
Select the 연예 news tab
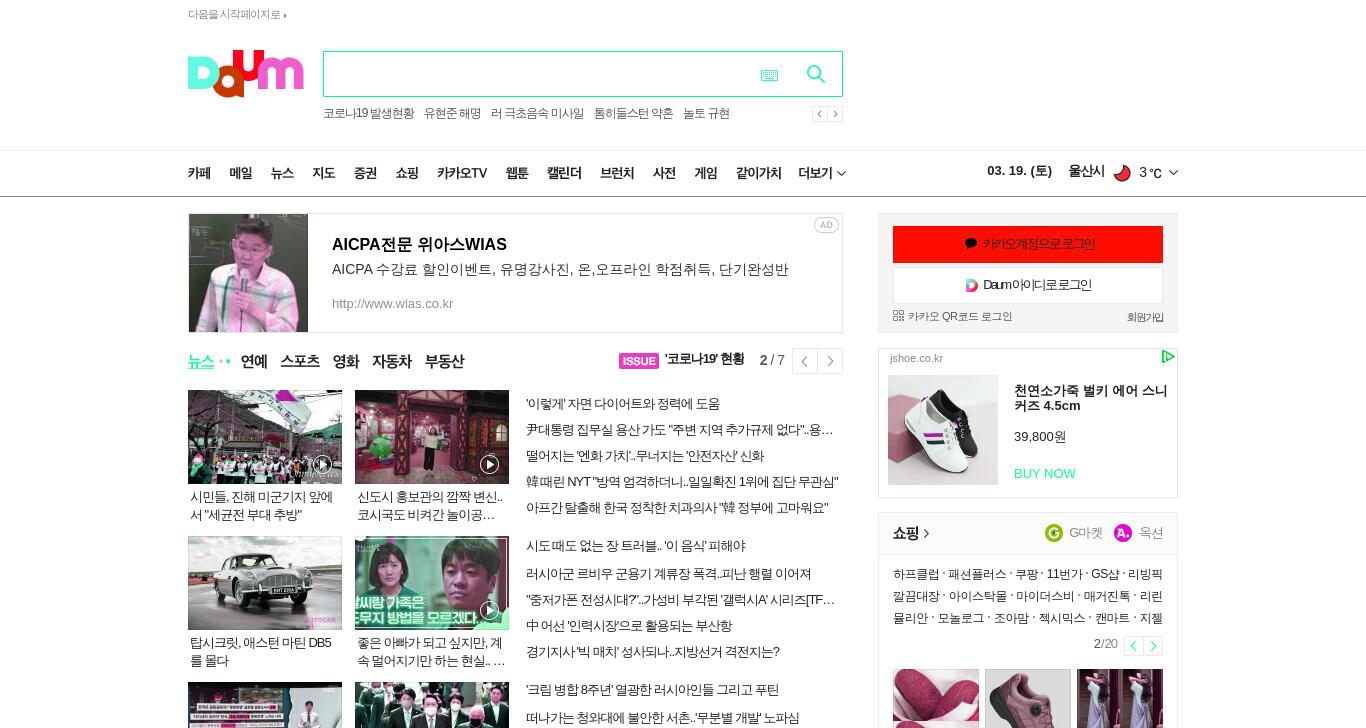[254, 361]
